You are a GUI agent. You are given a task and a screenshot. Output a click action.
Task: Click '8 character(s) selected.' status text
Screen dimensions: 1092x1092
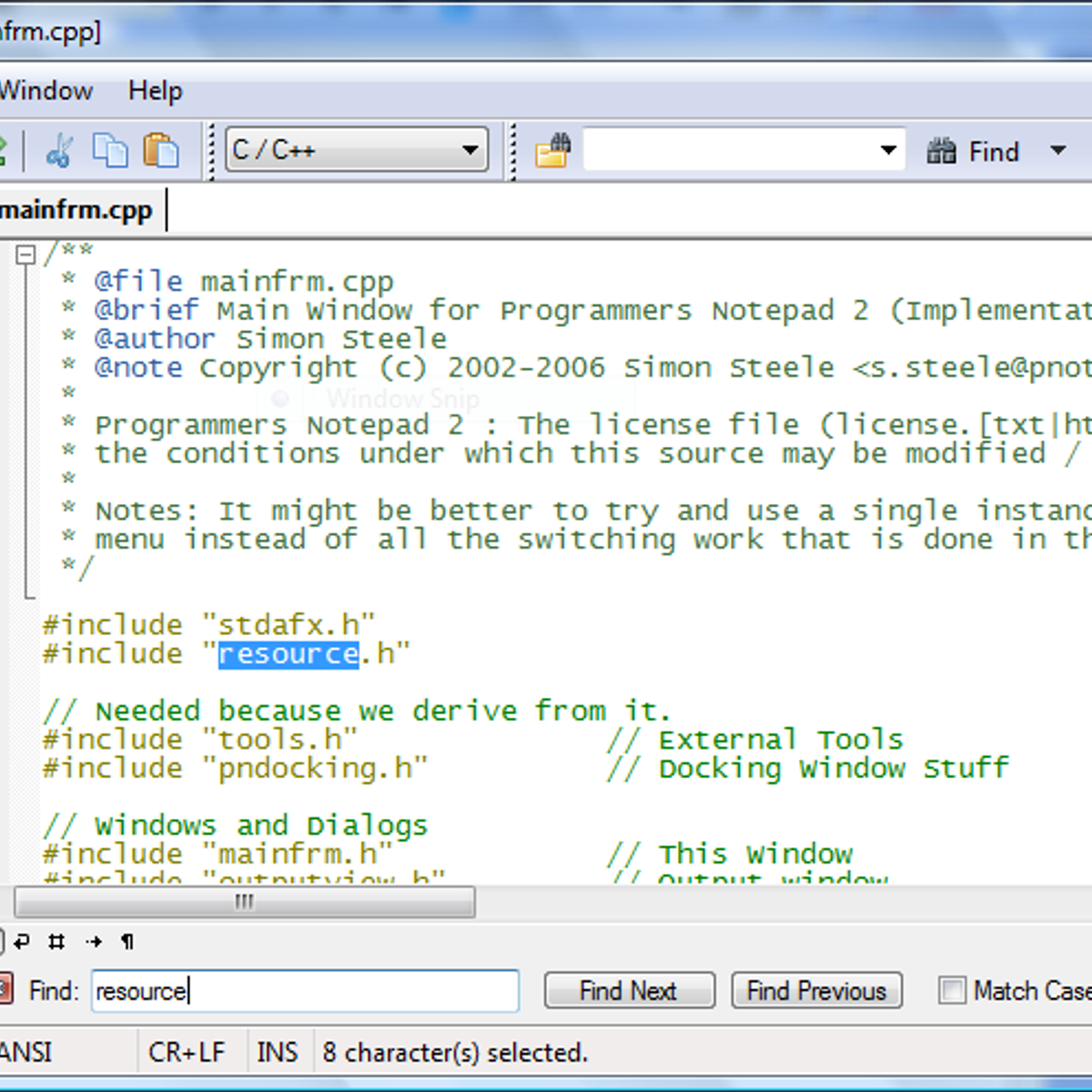point(455,1053)
